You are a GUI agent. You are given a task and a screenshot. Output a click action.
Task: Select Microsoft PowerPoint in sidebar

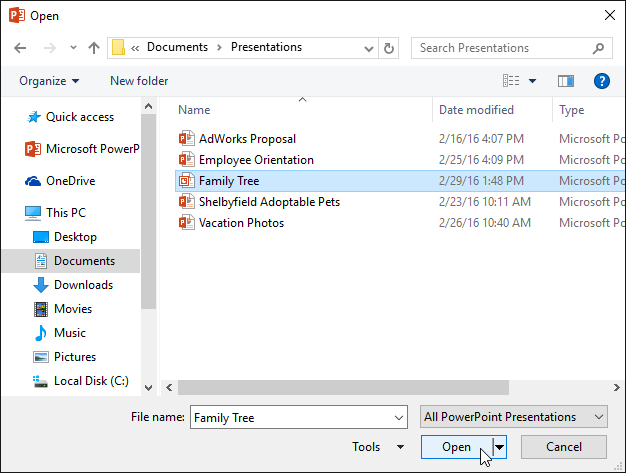80,149
